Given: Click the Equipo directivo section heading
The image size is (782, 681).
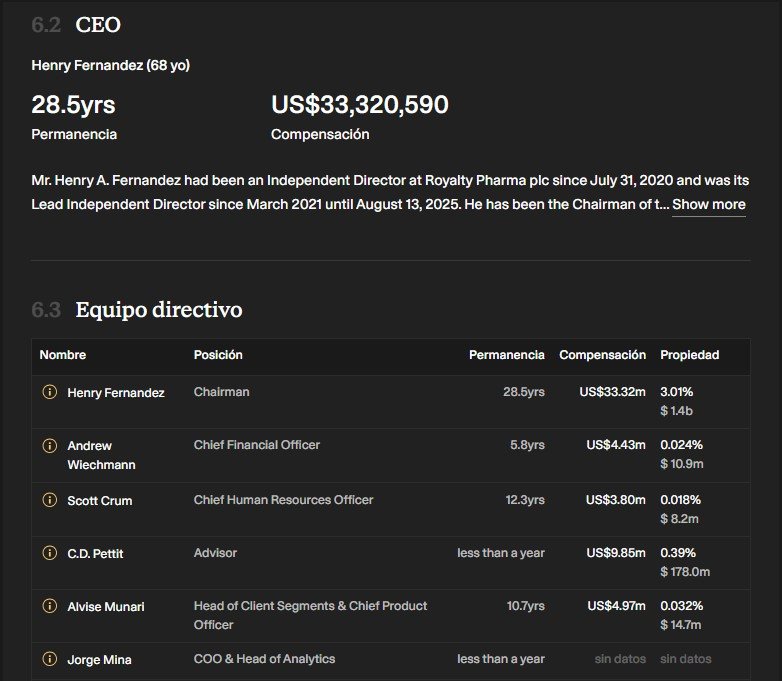Looking at the screenshot, I should 159,310.
